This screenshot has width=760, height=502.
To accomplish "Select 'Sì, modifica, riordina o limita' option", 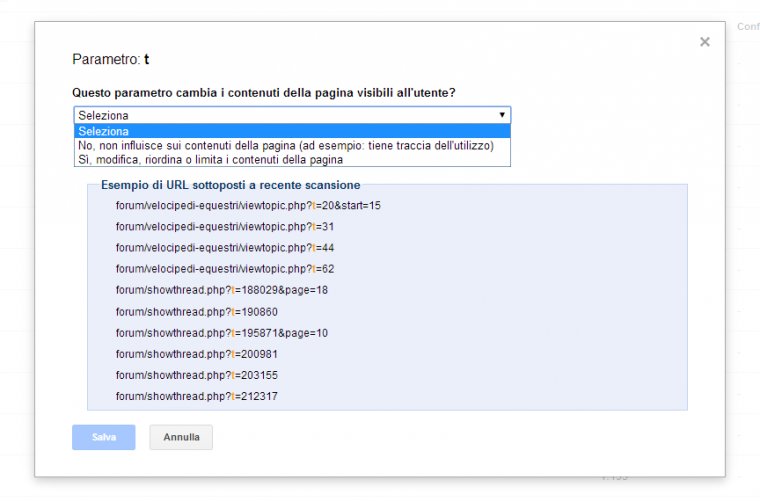I will 210,159.
